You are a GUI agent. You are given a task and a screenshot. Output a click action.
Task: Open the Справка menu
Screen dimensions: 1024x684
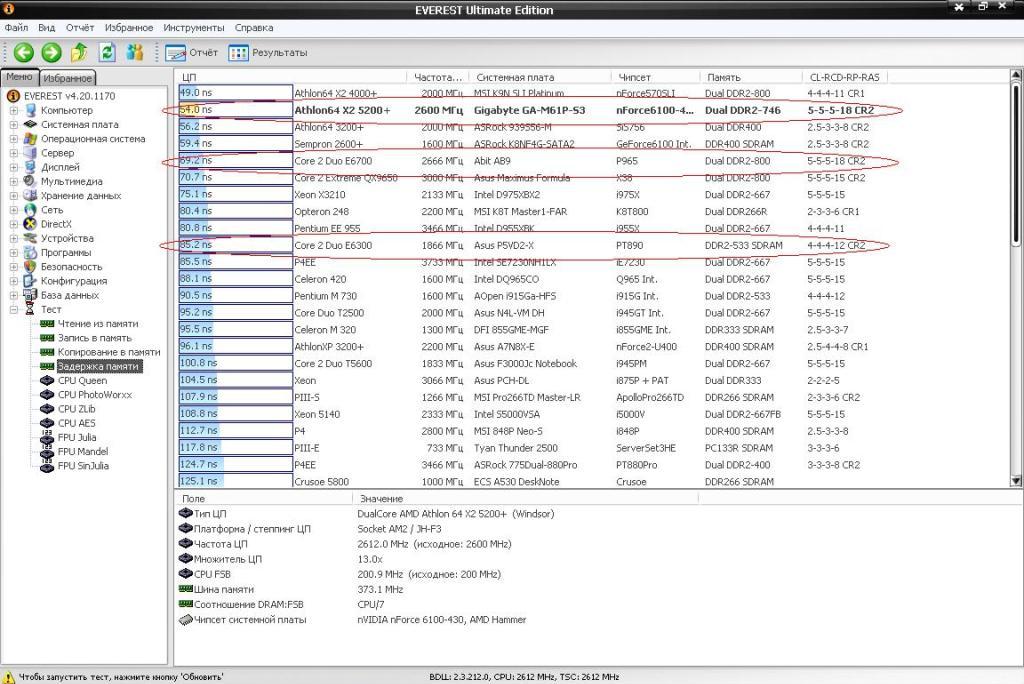click(x=254, y=27)
